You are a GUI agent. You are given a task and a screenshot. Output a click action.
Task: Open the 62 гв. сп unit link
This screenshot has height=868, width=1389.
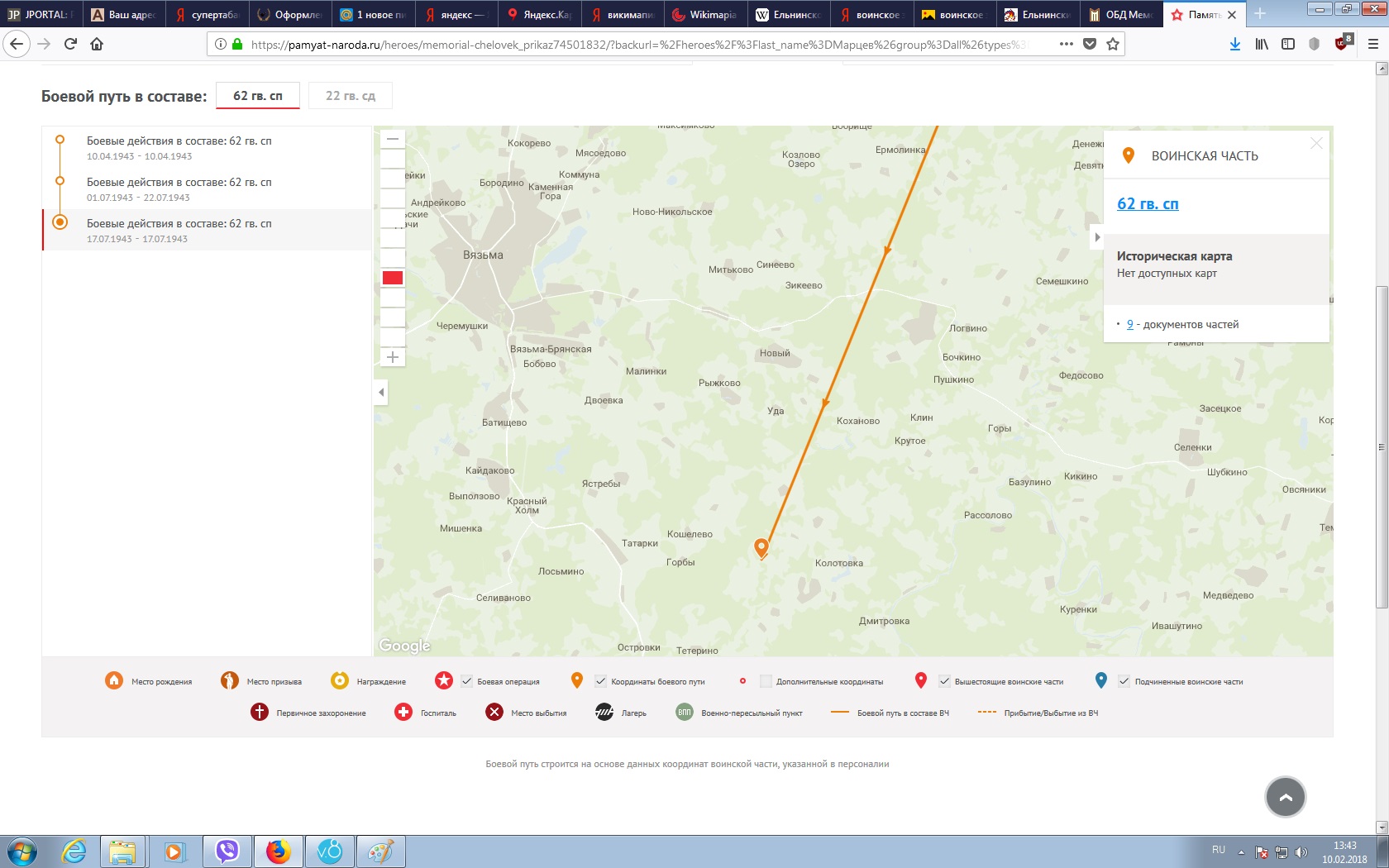pyautogui.click(x=1148, y=204)
